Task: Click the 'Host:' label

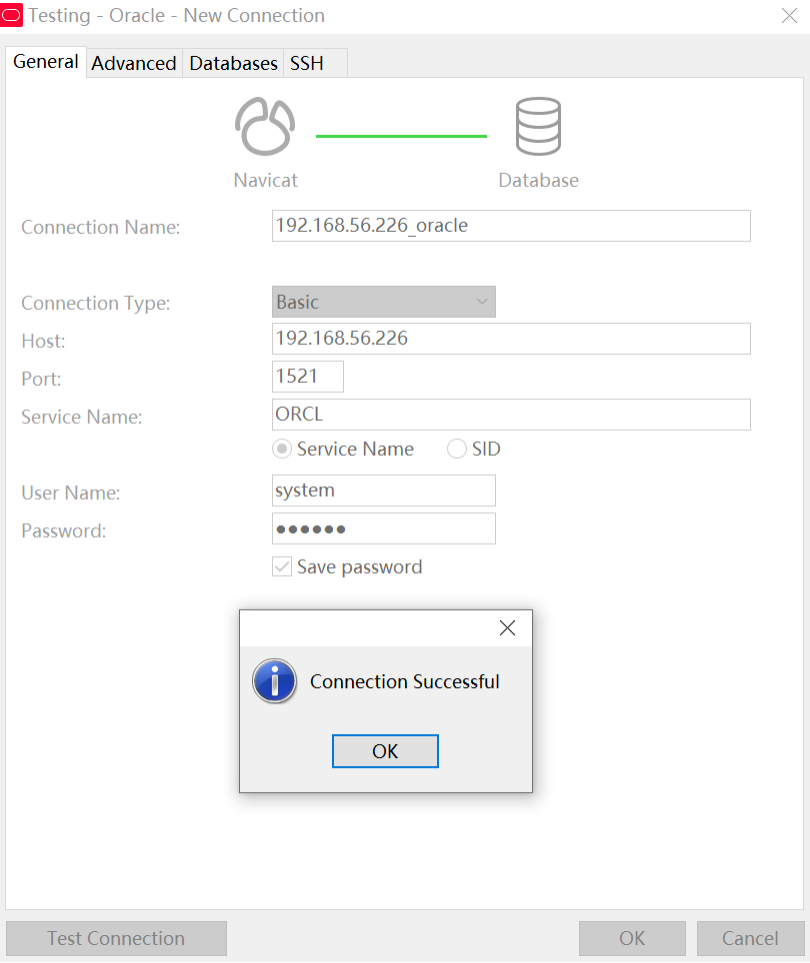Action: pos(43,341)
